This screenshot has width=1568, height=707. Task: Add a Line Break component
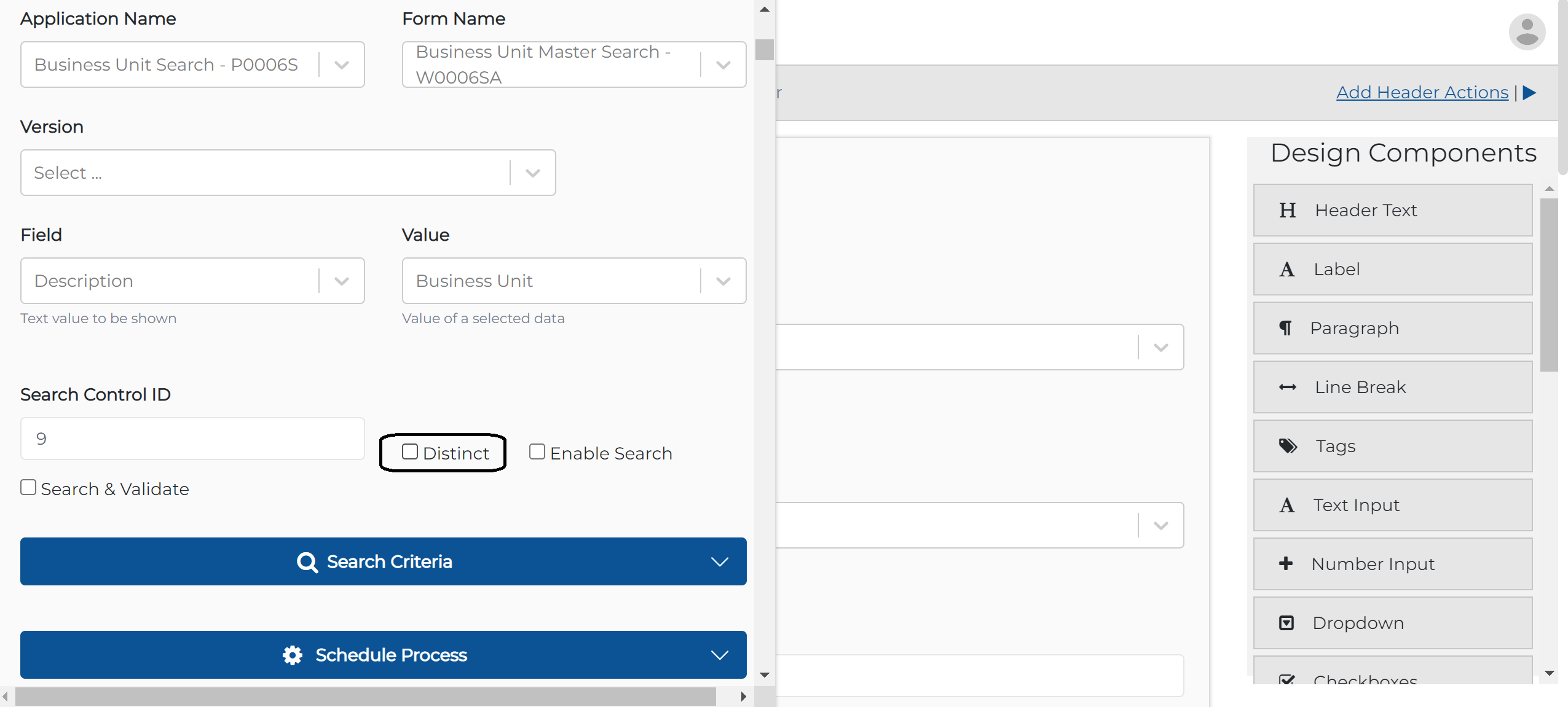[x=1392, y=387]
